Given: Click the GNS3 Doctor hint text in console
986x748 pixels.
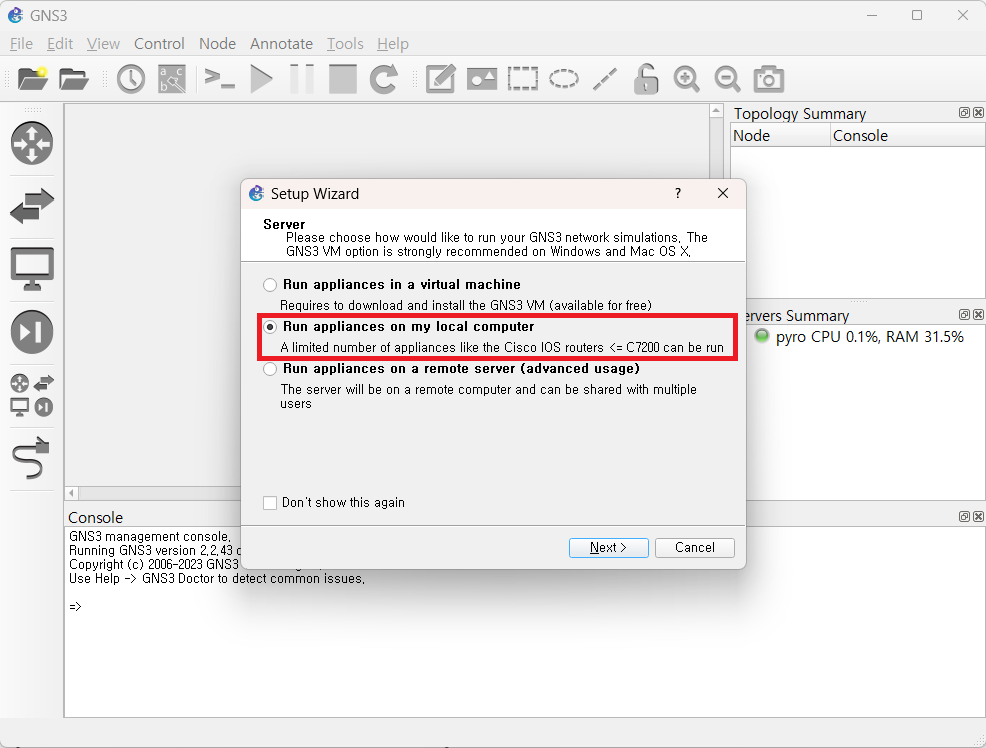Looking at the screenshot, I should tap(216, 578).
